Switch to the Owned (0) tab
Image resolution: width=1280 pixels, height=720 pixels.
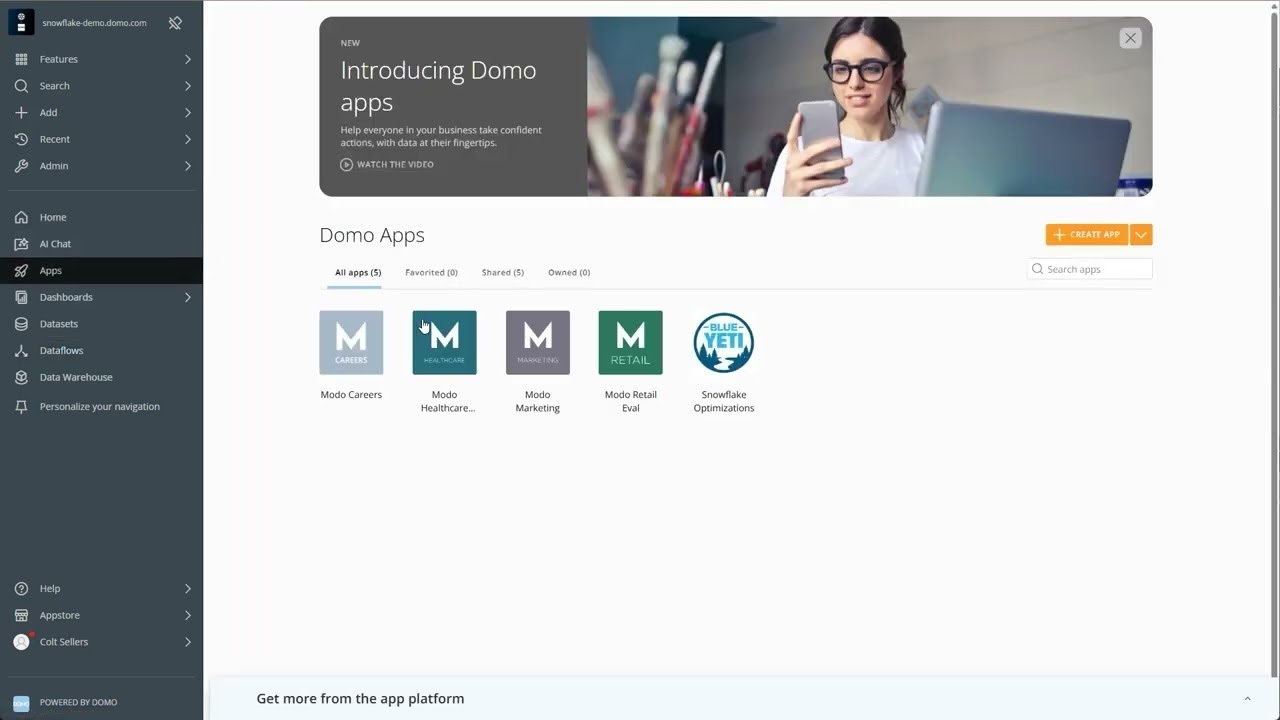(569, 272)
